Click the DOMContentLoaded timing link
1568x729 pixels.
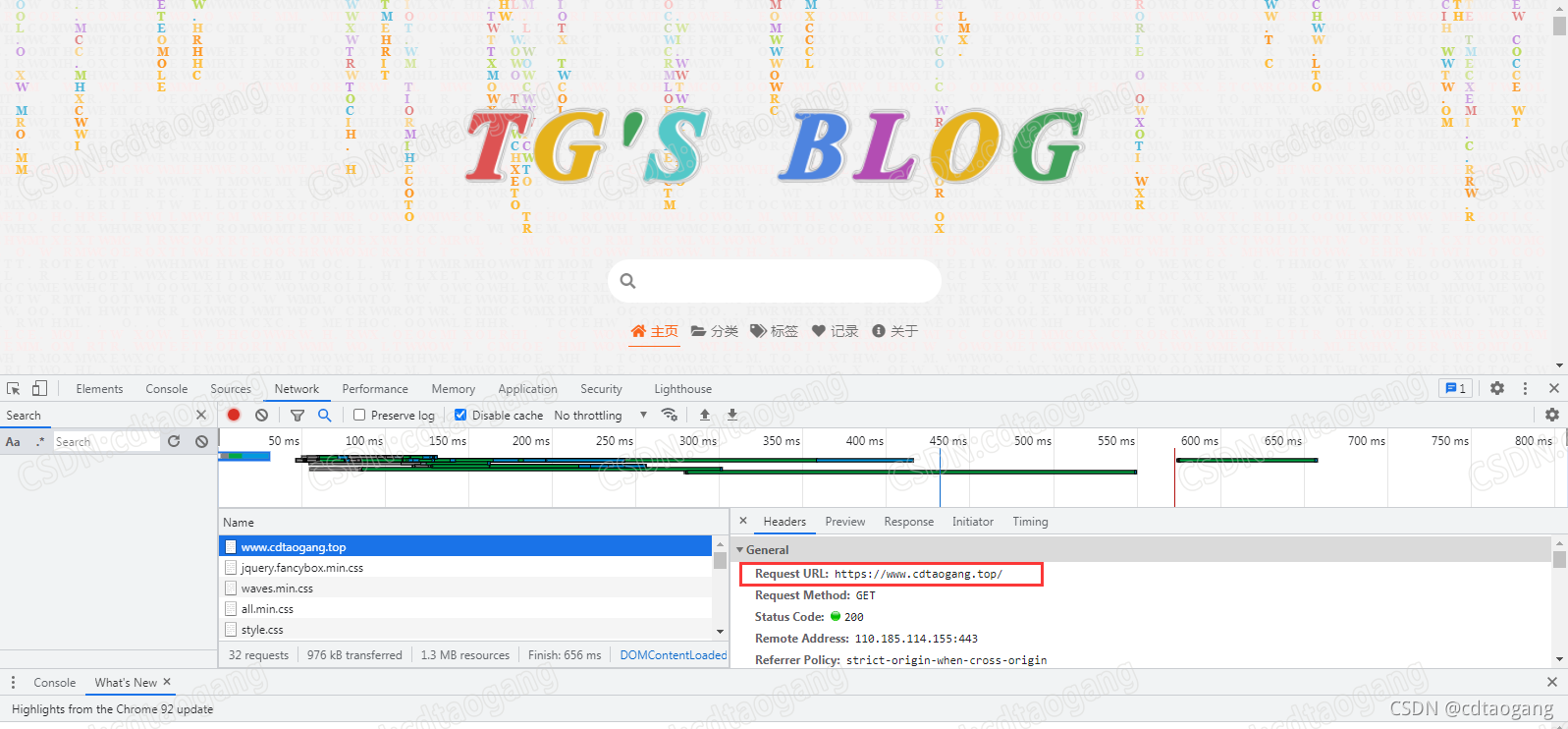click(x=674, y=654)
